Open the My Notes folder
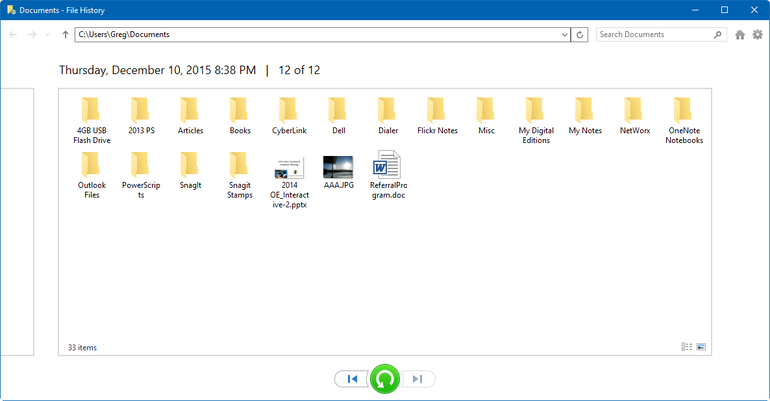Screen dimensions: 770x401 point(585,116)
